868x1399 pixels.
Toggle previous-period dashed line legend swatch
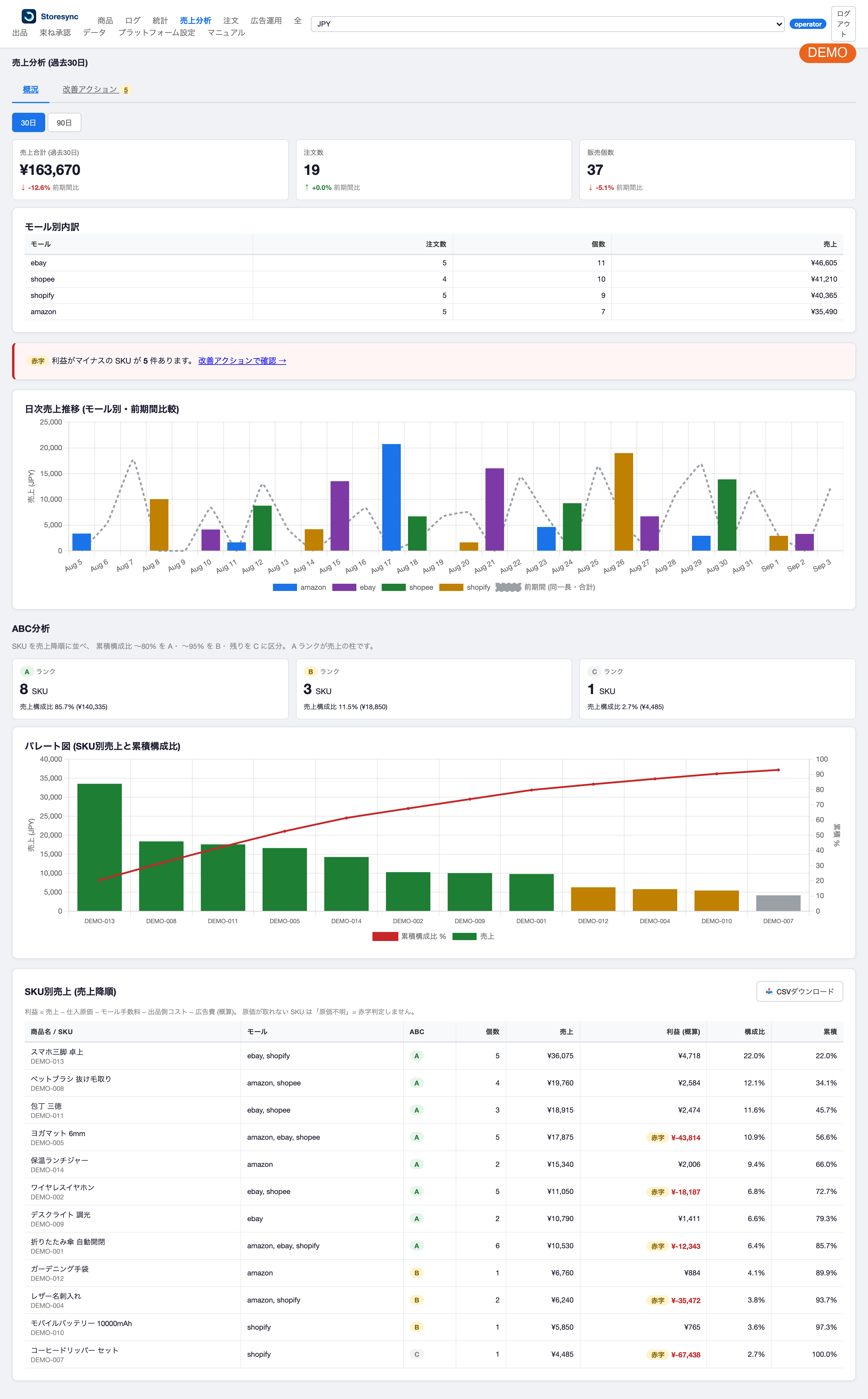click(508, 587)
